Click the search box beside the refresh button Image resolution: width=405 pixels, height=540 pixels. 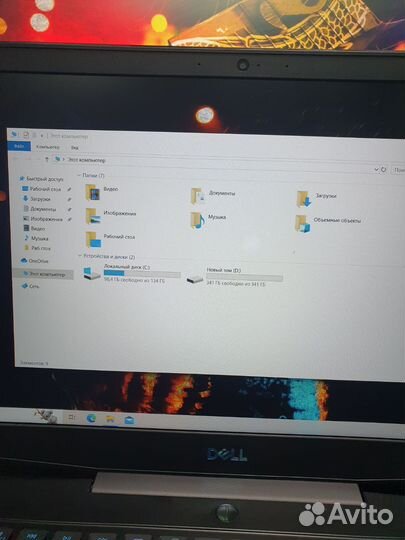(398, 170)
